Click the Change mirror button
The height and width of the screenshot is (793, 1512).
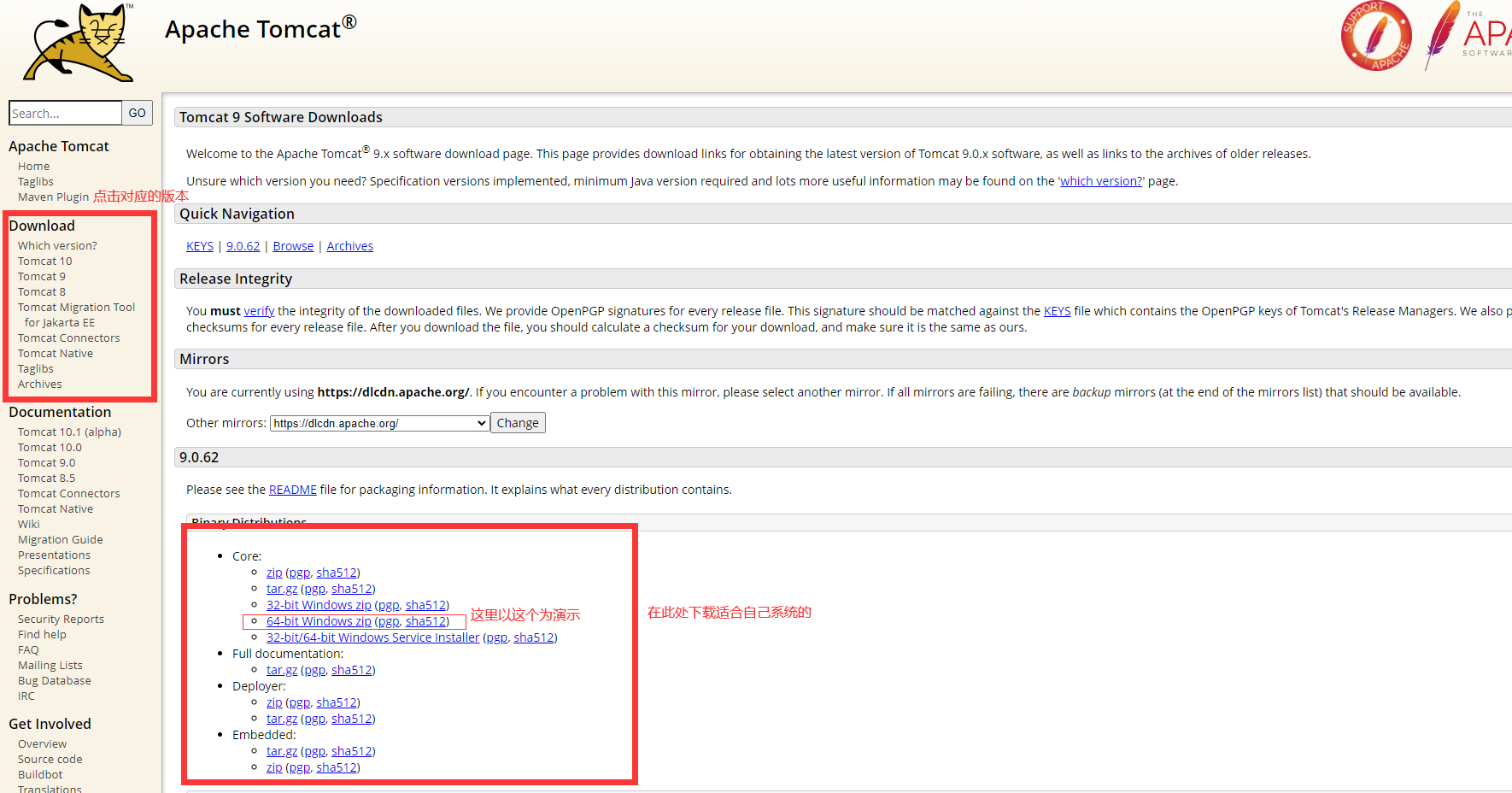(x=518, y=423)
